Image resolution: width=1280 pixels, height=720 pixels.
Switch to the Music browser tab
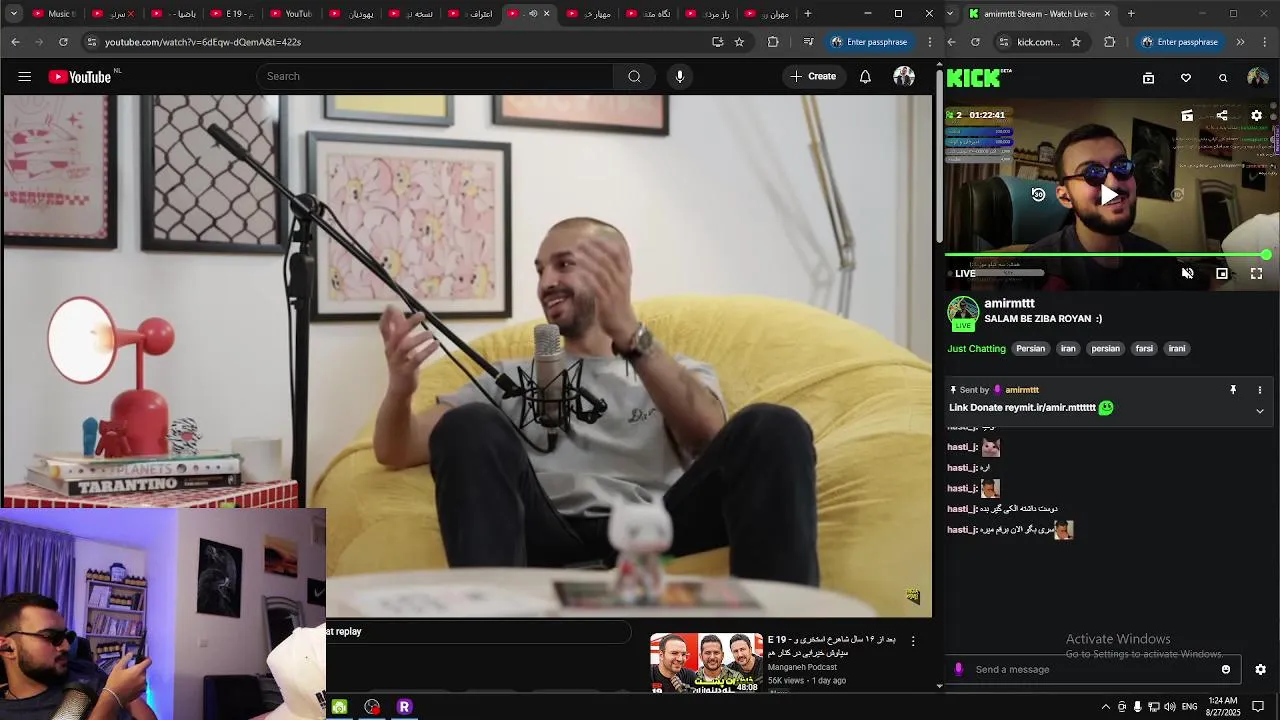pyautogui.click(x=55, y=14)
